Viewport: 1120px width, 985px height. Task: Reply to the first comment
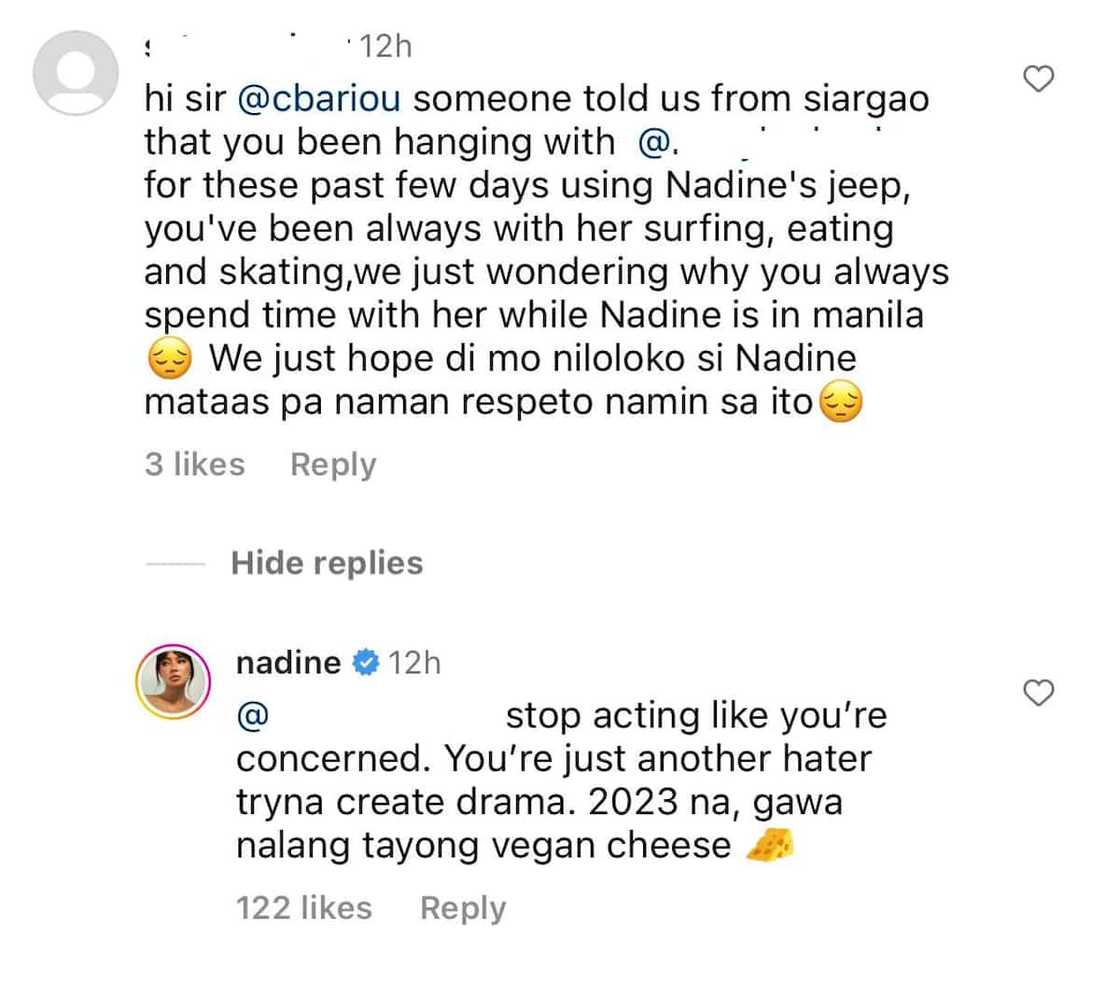point(333,464)
